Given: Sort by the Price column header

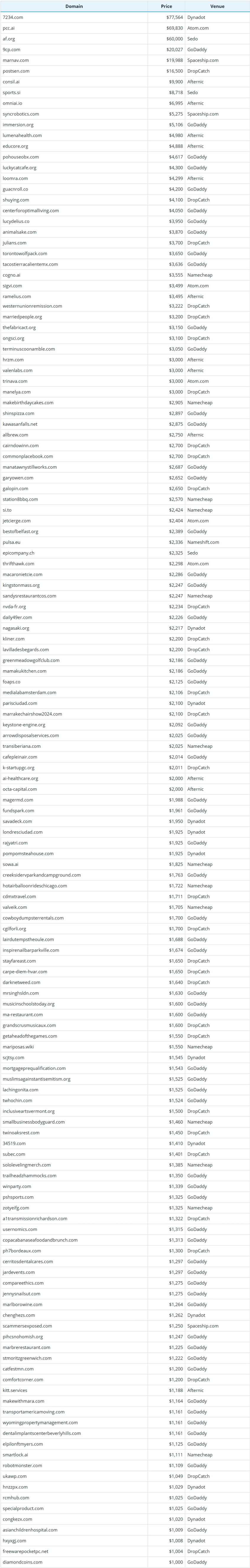Looking at the screenshot, I should pos(166,6).
